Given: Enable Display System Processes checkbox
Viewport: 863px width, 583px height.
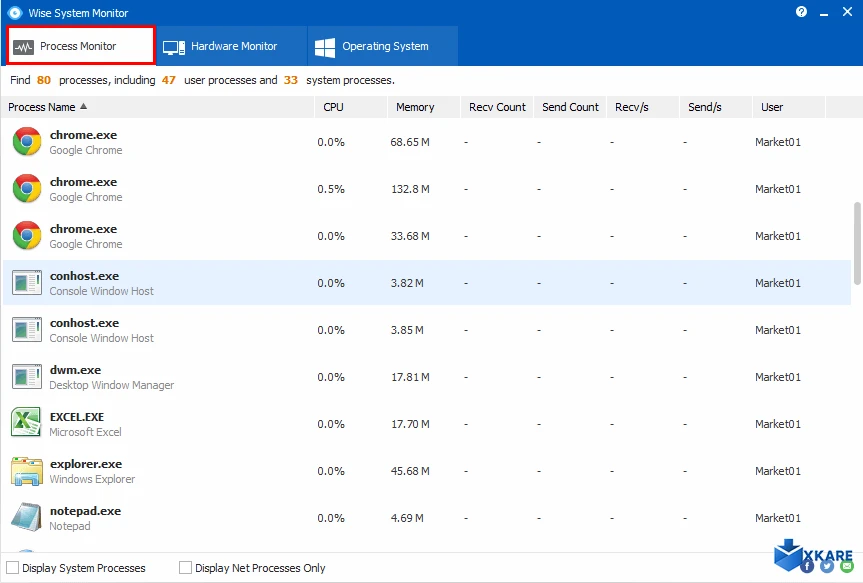Looking at the screenshot, I should 12,568.
